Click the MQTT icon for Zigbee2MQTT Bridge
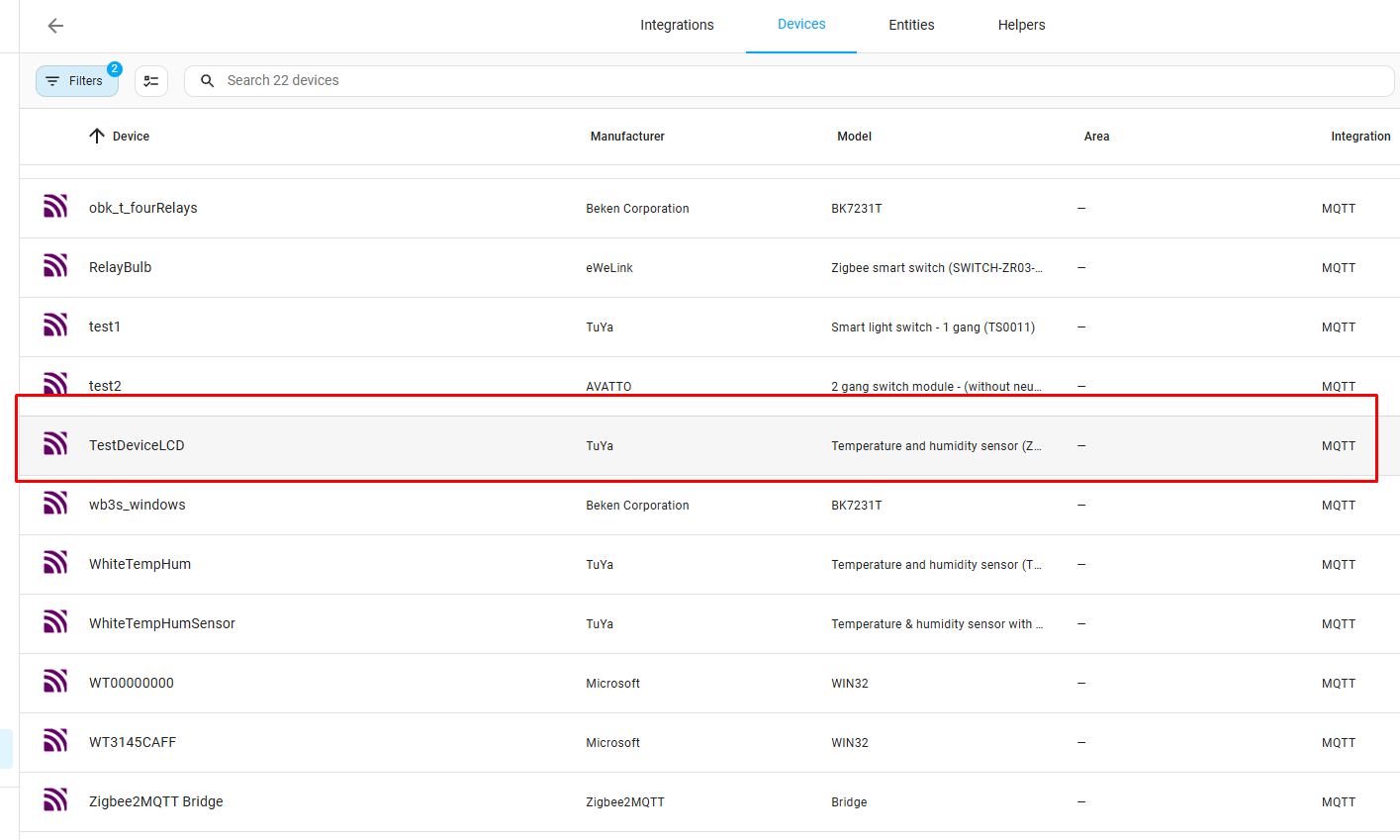The height and width of the screenshot is (840, 1400). coord(55,799)
